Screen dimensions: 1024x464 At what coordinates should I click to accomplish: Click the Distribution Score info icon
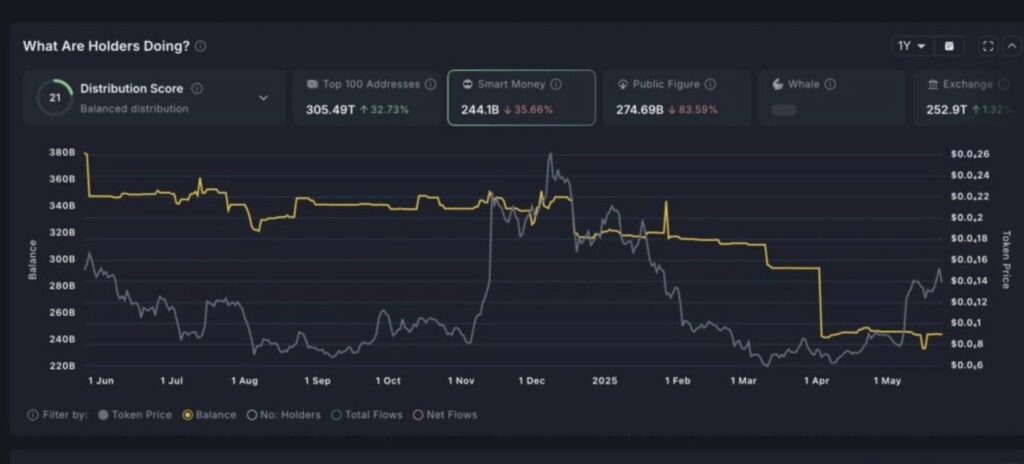197,89
